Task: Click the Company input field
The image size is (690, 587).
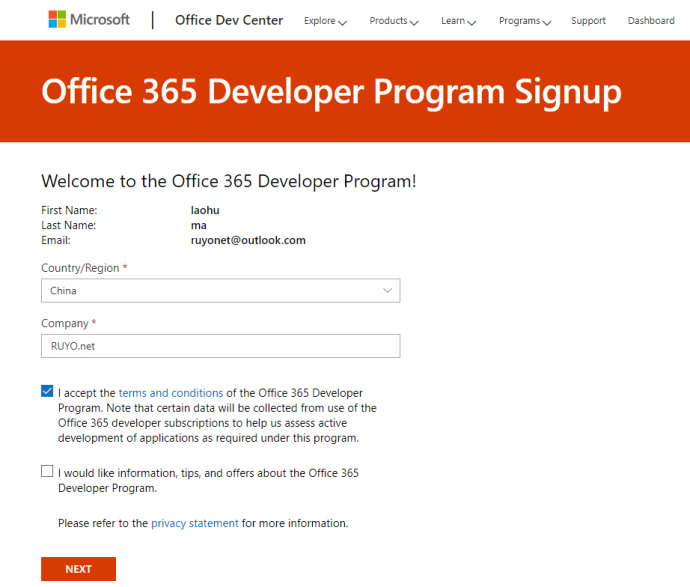Action: click(x=220, y=346)
